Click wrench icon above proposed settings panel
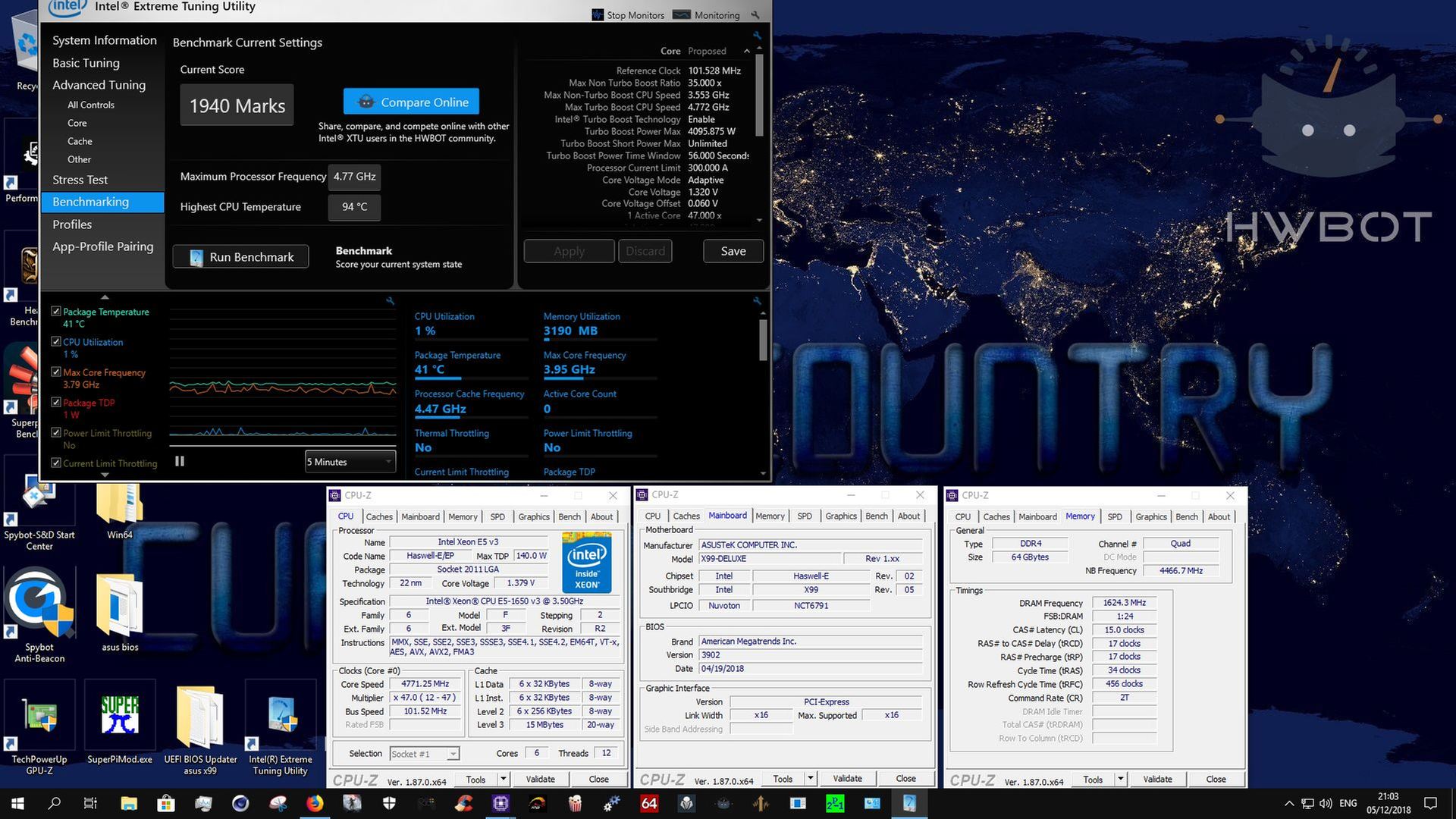 (x=756, y=36)
